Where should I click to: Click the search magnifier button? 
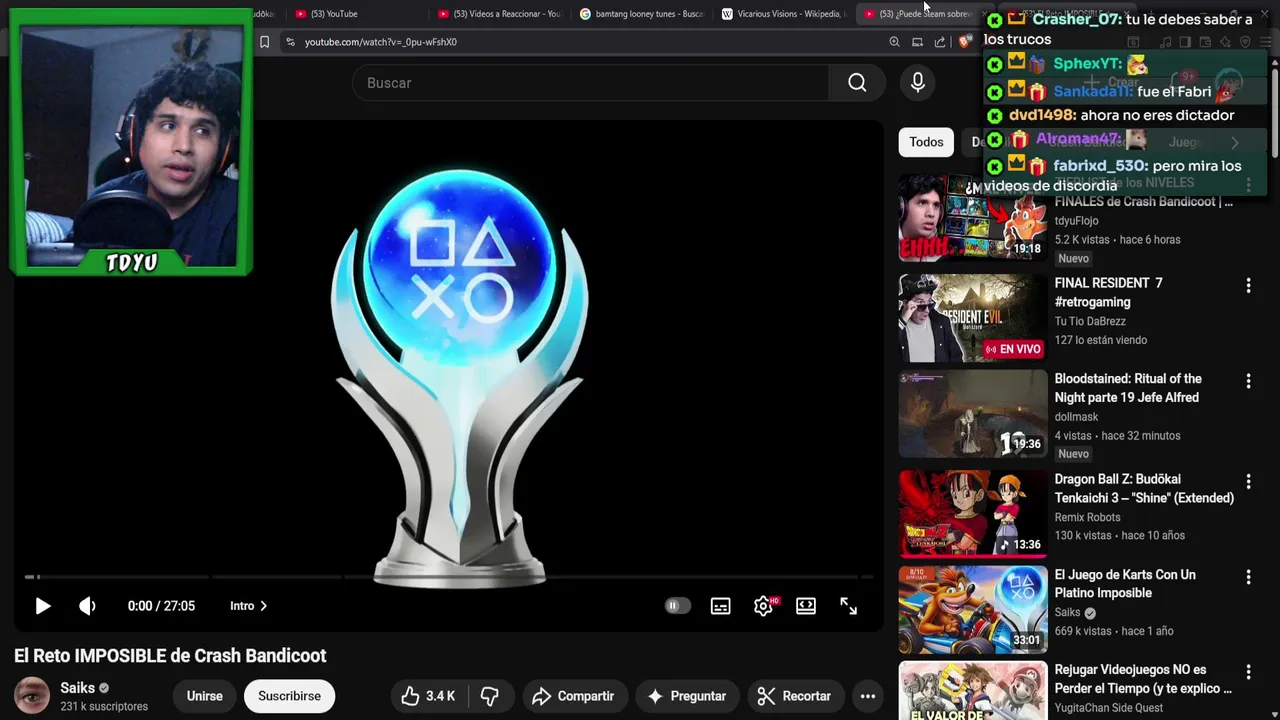(857, 83)
